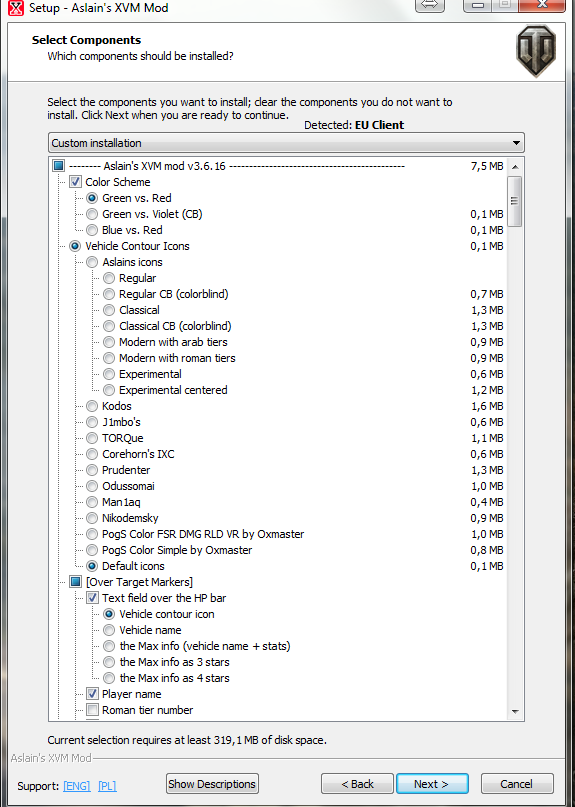575x807 pixels.
Task: Open the [PL] support link
Action: tap(107, 786)
